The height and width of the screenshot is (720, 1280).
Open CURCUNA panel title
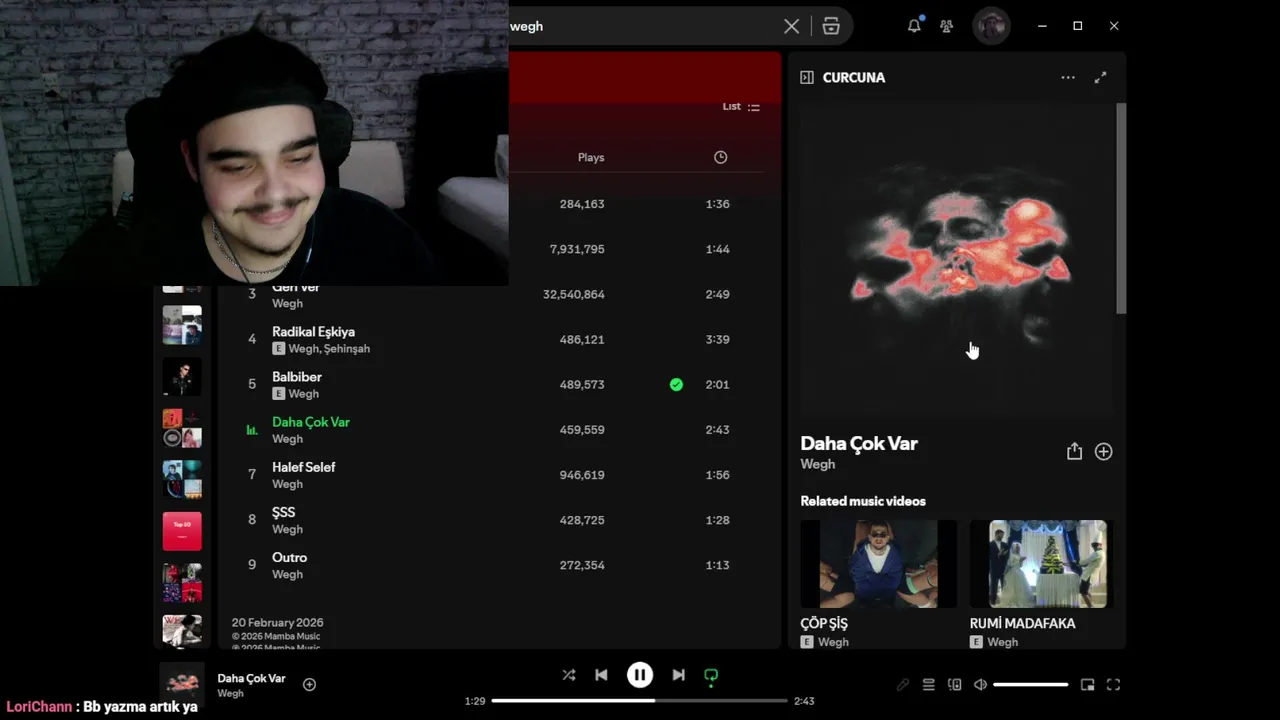point(853,77)
